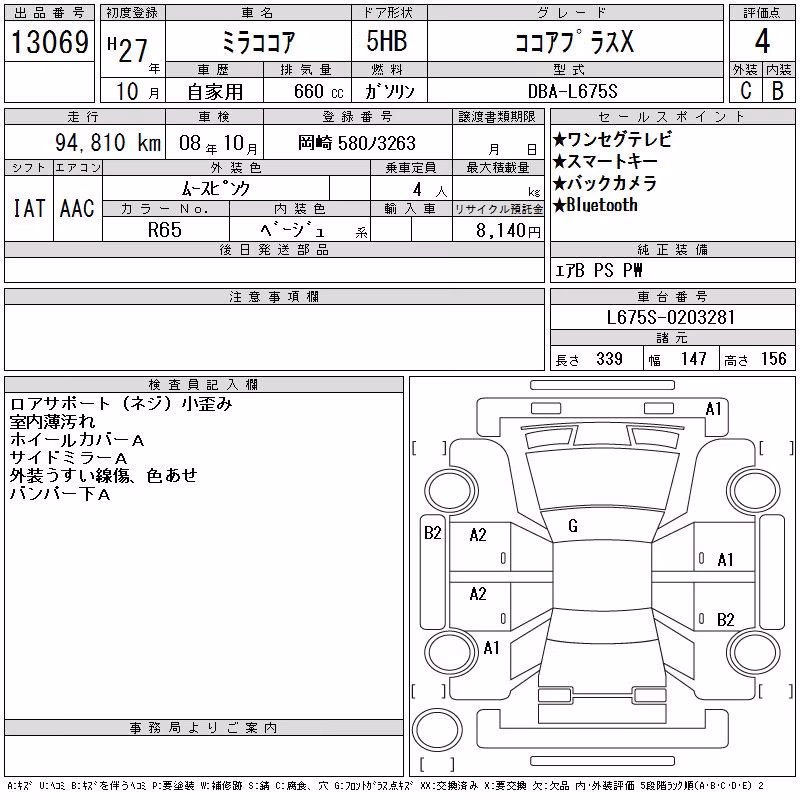Select the note 外装うすい線傷、色あせ
The image size is (800, 800).
tap(104, 476)
